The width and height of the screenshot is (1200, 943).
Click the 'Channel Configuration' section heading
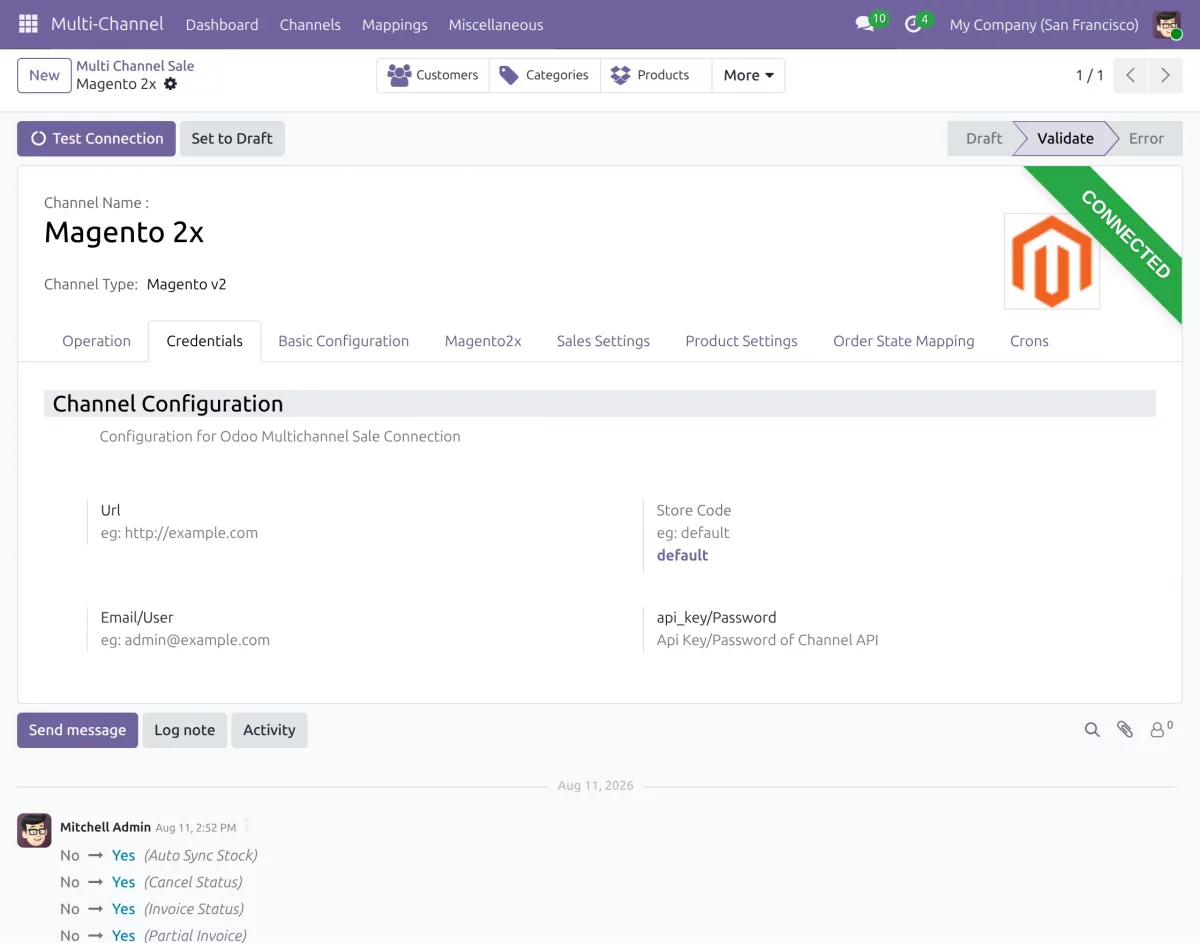click(x=168, y=404)
